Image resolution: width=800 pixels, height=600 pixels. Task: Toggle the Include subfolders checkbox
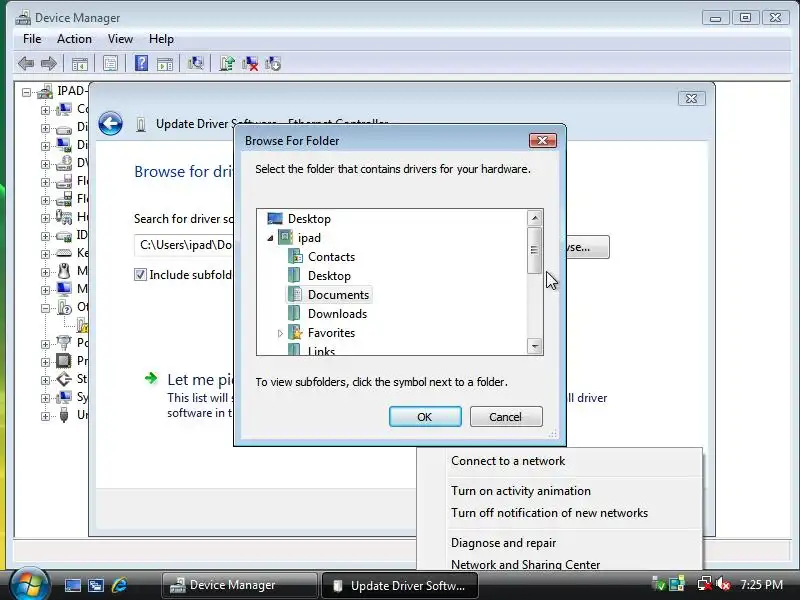140,274
